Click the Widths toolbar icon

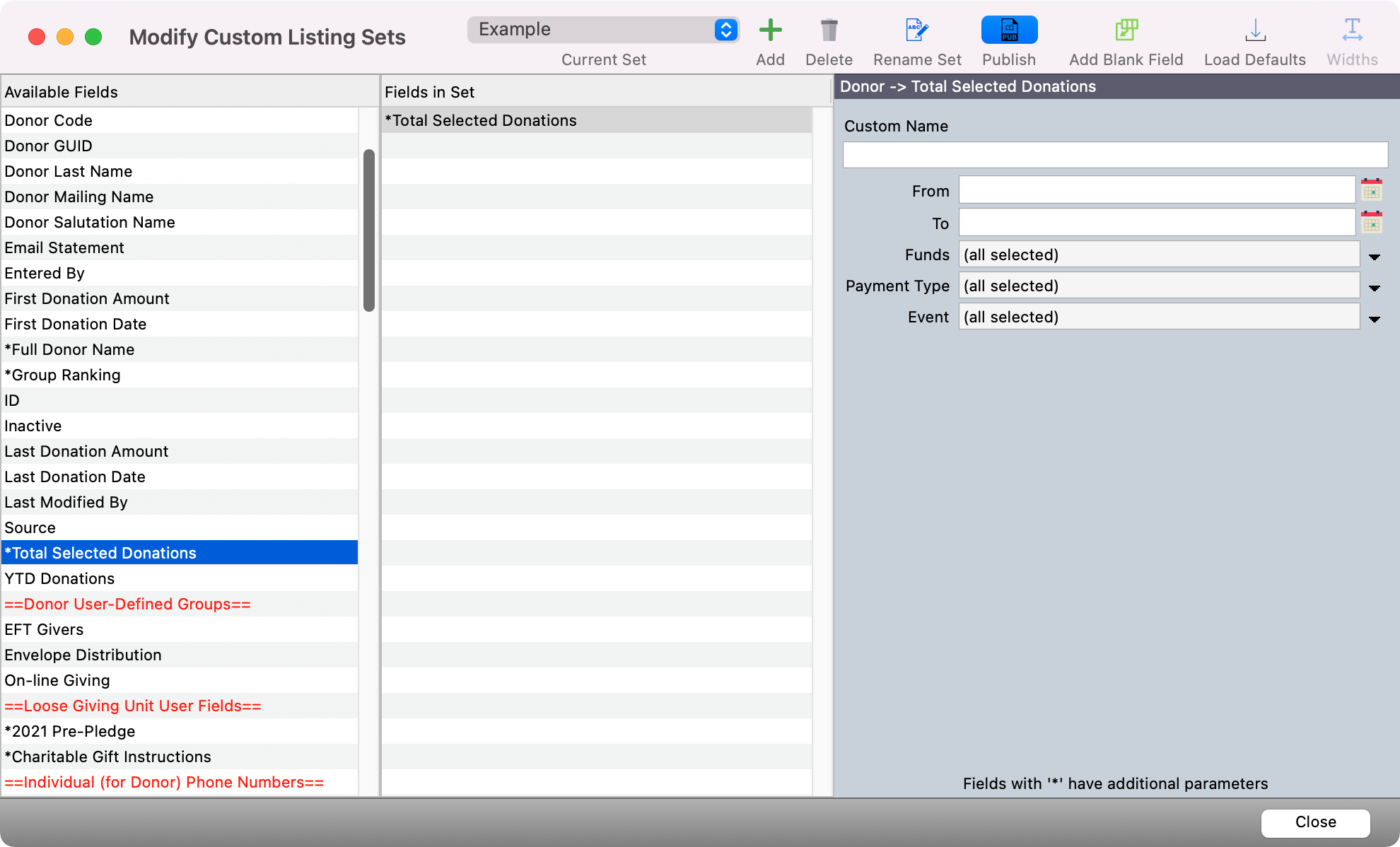click(1352, 30)
